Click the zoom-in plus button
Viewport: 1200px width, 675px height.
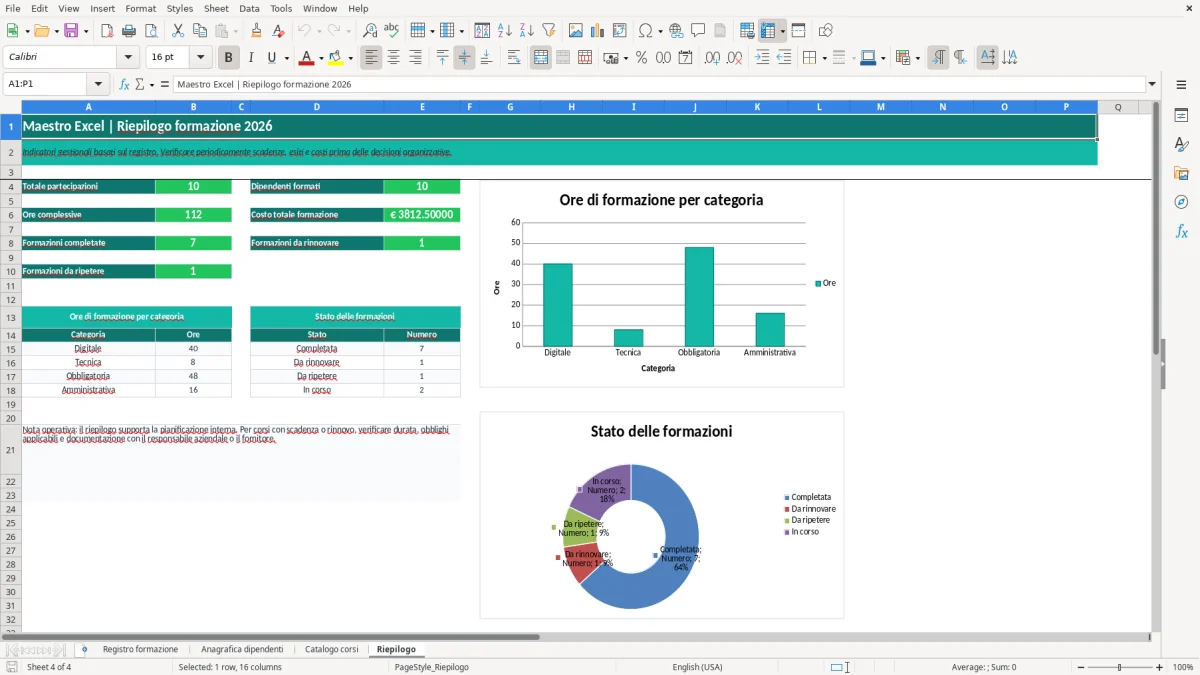coord(1159,667)
